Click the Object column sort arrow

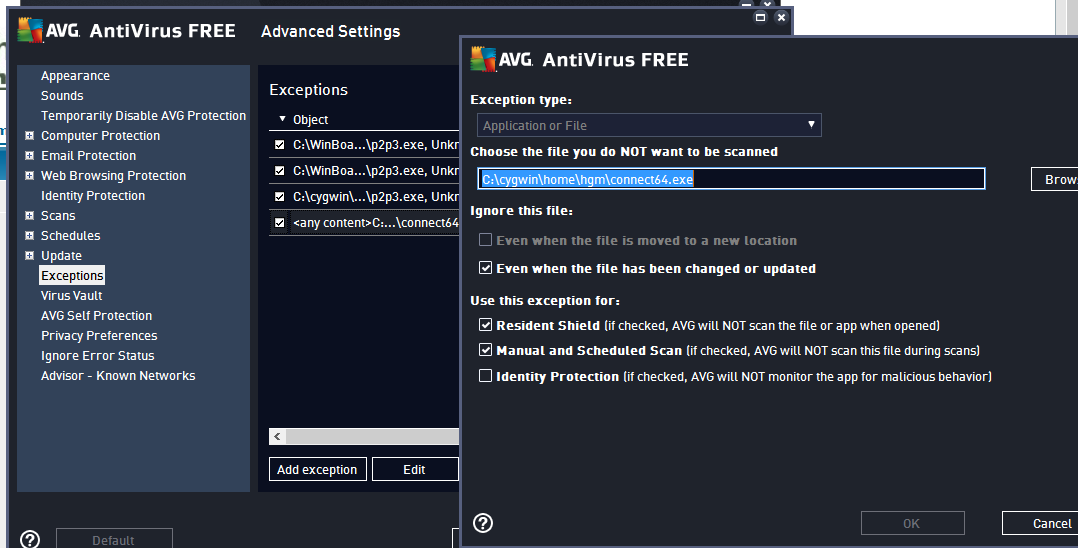282,120
